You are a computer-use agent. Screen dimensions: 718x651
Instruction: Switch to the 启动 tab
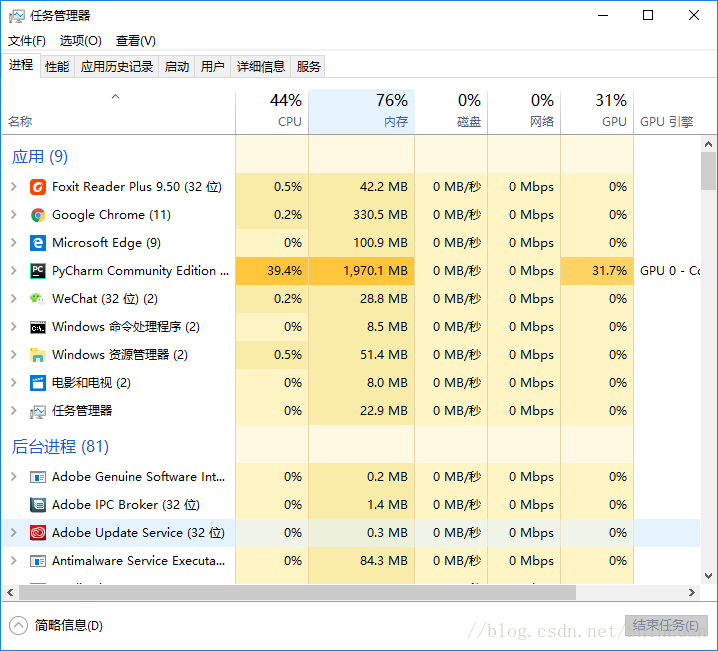pos(177,67)
